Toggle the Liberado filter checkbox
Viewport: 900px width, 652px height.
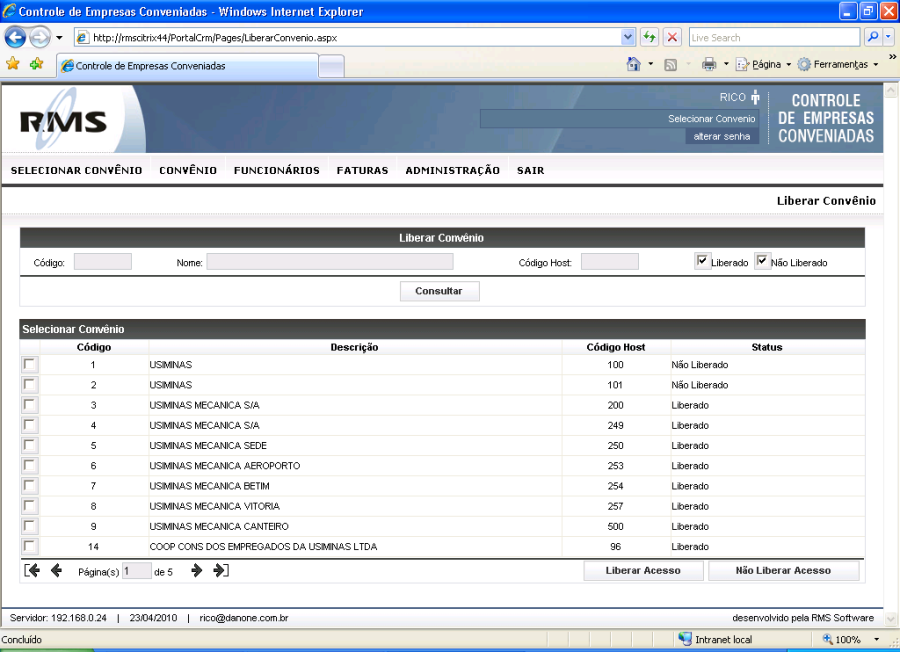[x=702, y=261]
